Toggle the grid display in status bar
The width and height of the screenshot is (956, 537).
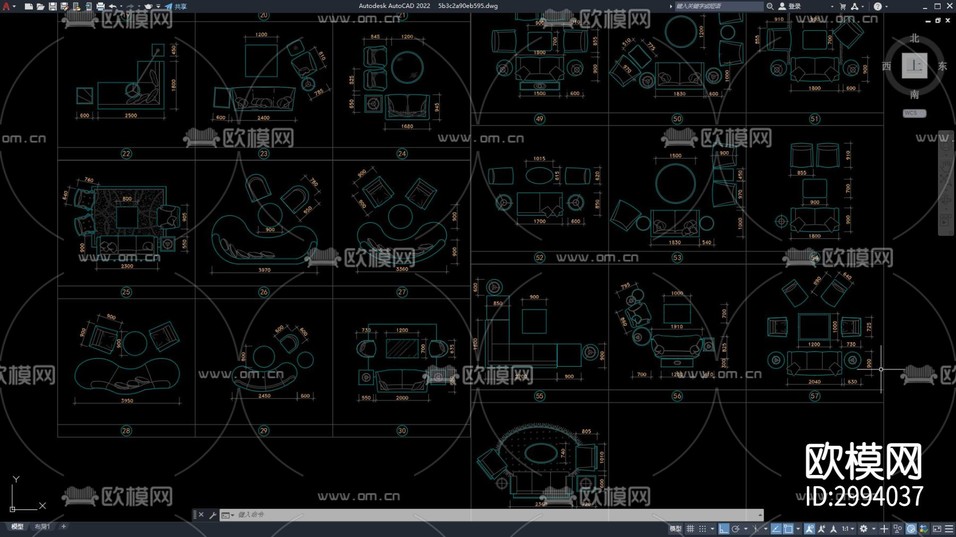point(690,528)
